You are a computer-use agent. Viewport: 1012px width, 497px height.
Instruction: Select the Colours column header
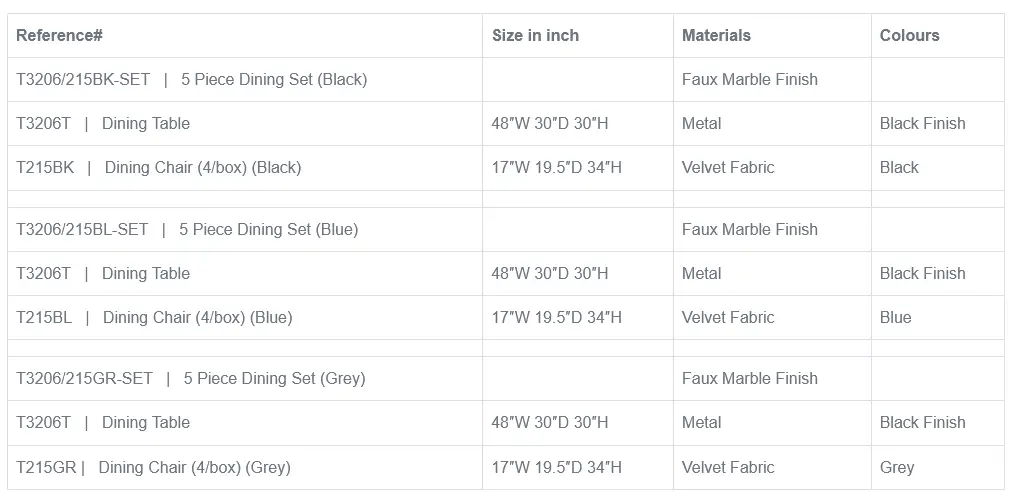point(909,36)
